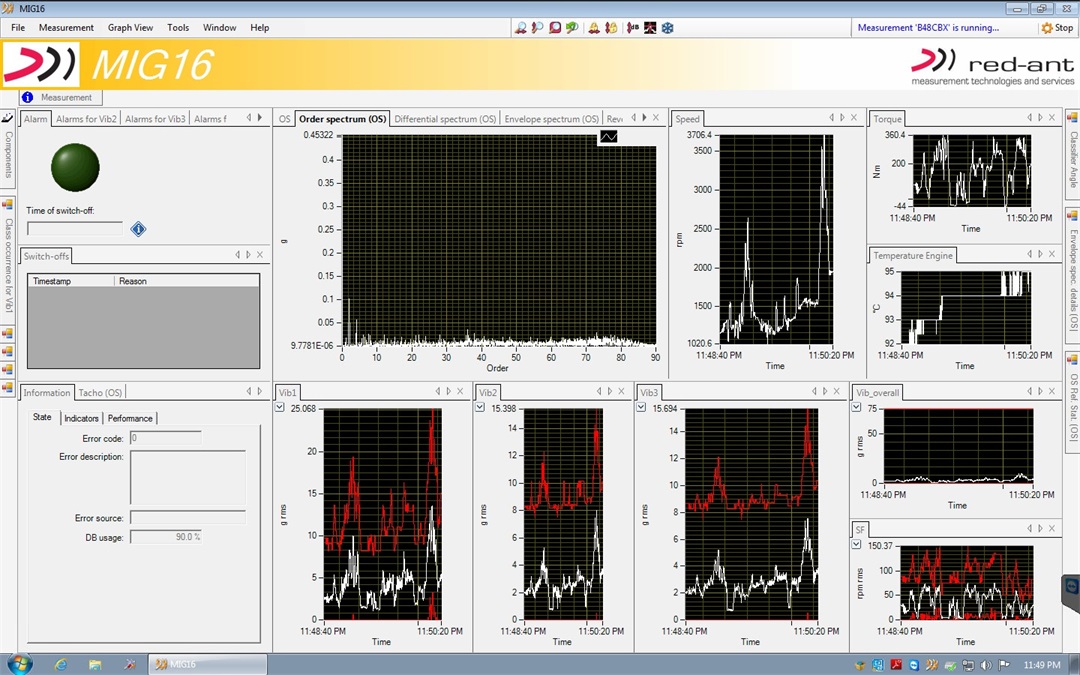Image resolution: width=1080 pixels, height=675 pixels.
Task: Click the line-graph icon above Order spectrum plot
Action: 609,136
